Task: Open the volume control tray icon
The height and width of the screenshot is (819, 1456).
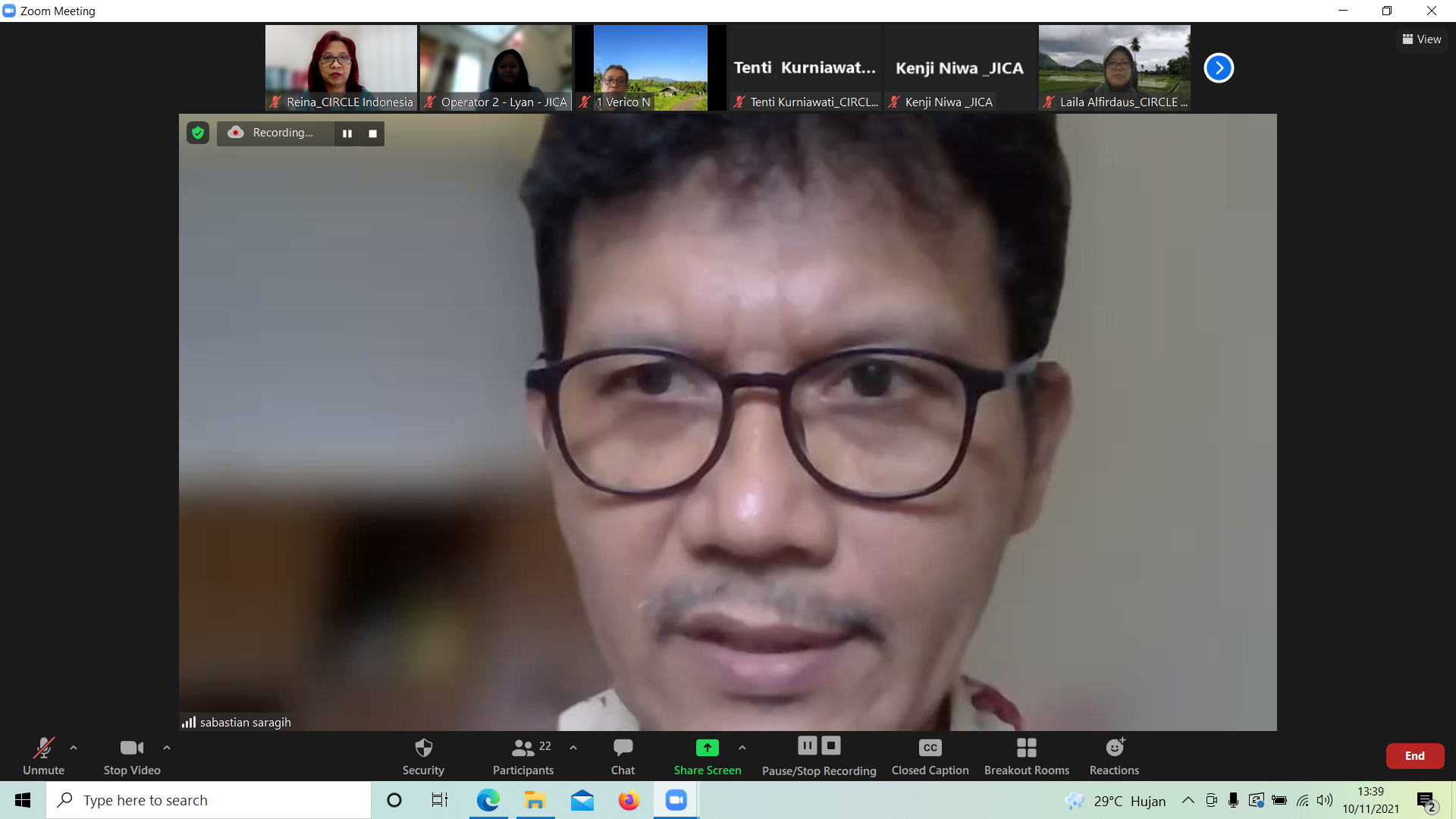Action: [x=1325, y=800]
